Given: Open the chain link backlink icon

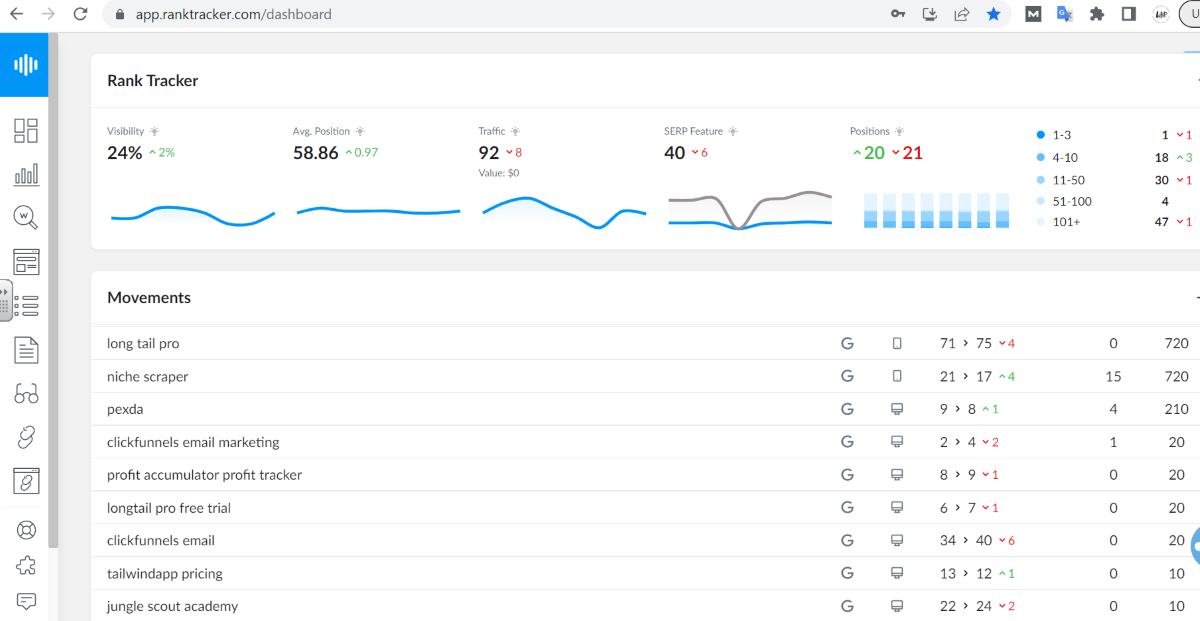Looking at the screenshot, I should click(x=26, y=437).
